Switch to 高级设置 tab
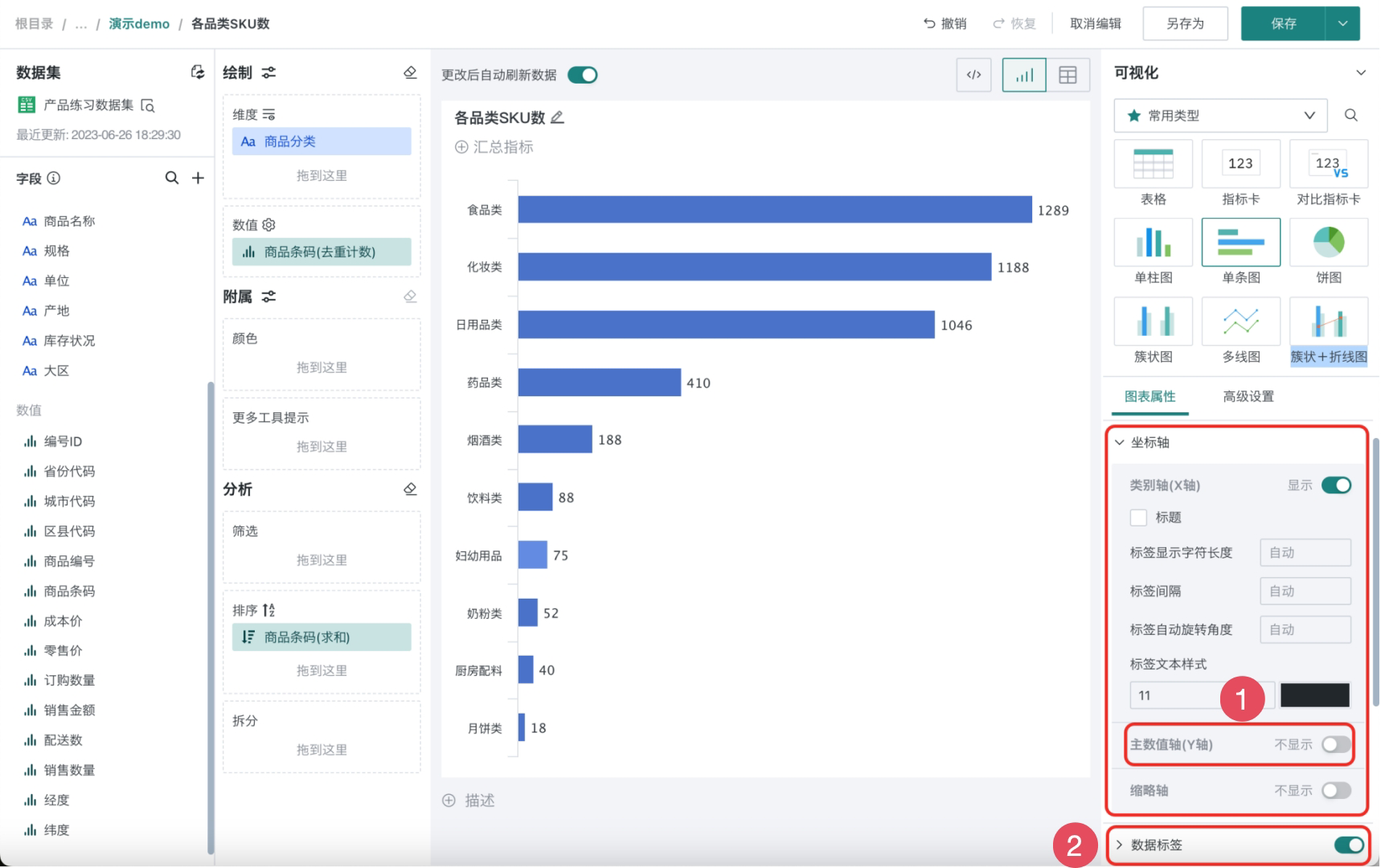This screenshot has height=868, width=1381. coord(1248,396)
